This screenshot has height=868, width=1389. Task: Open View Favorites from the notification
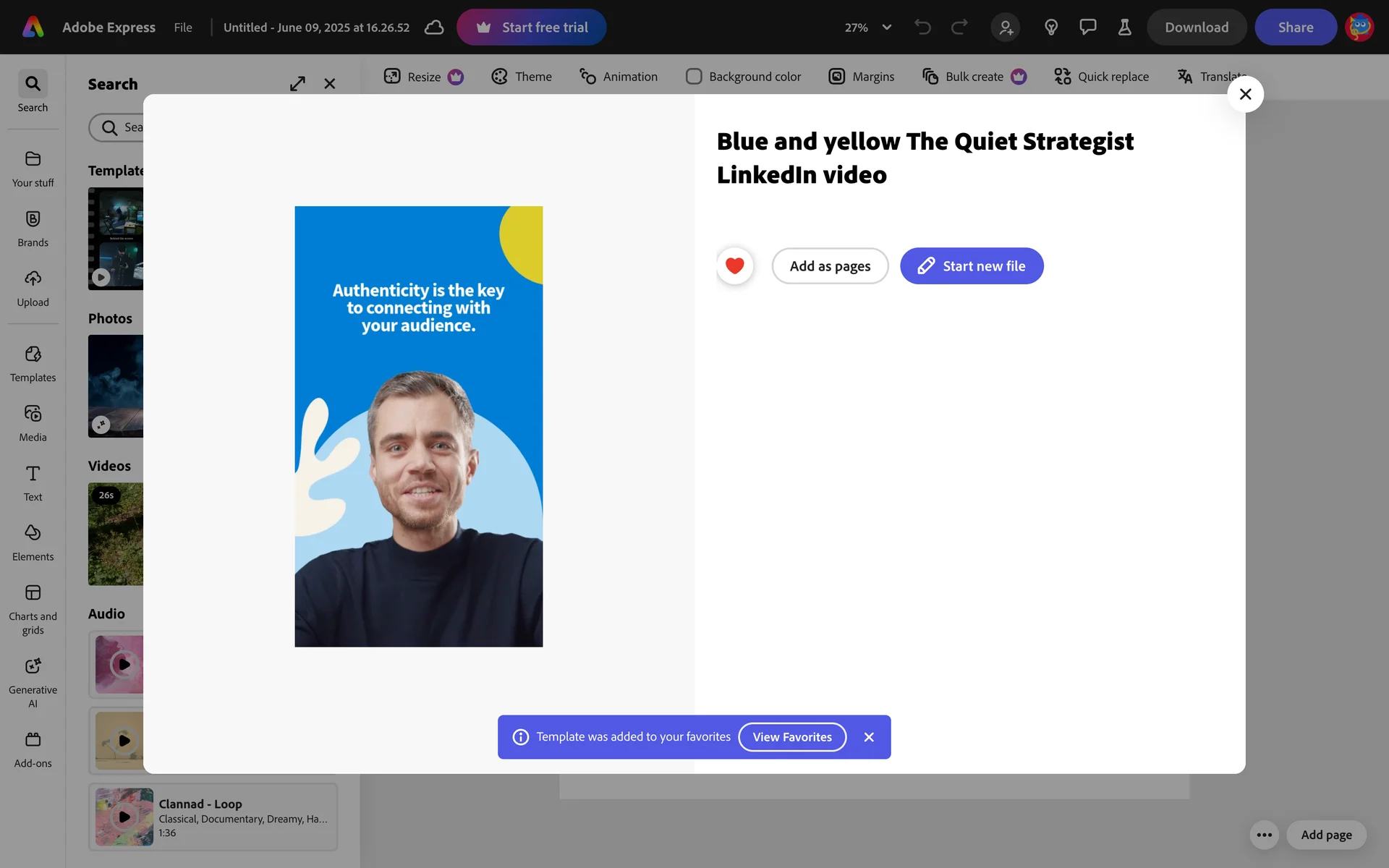[x=791, y=737]
